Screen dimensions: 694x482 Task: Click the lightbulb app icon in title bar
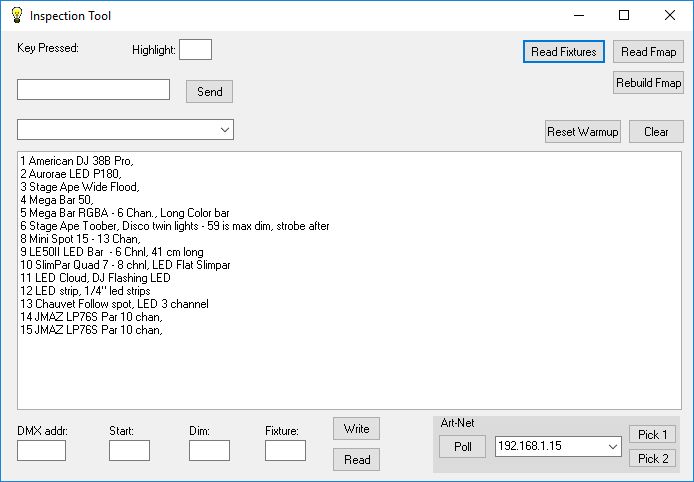point(17,15)
